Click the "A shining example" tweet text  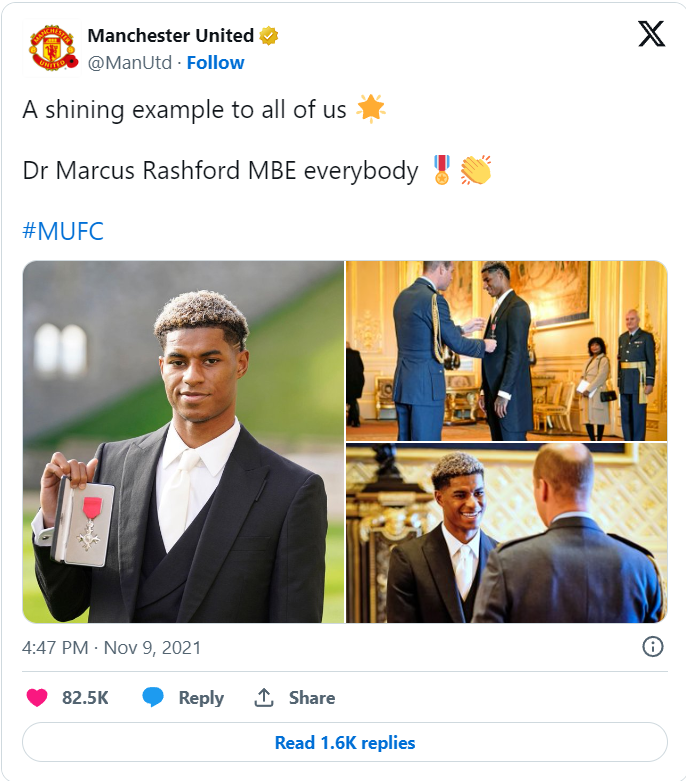coord(188,110)
